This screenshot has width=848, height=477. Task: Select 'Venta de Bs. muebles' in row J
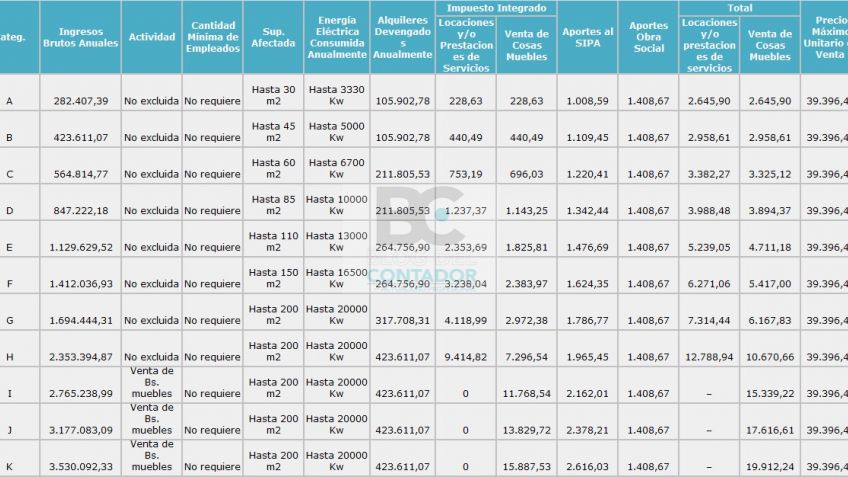coord(152,419)
